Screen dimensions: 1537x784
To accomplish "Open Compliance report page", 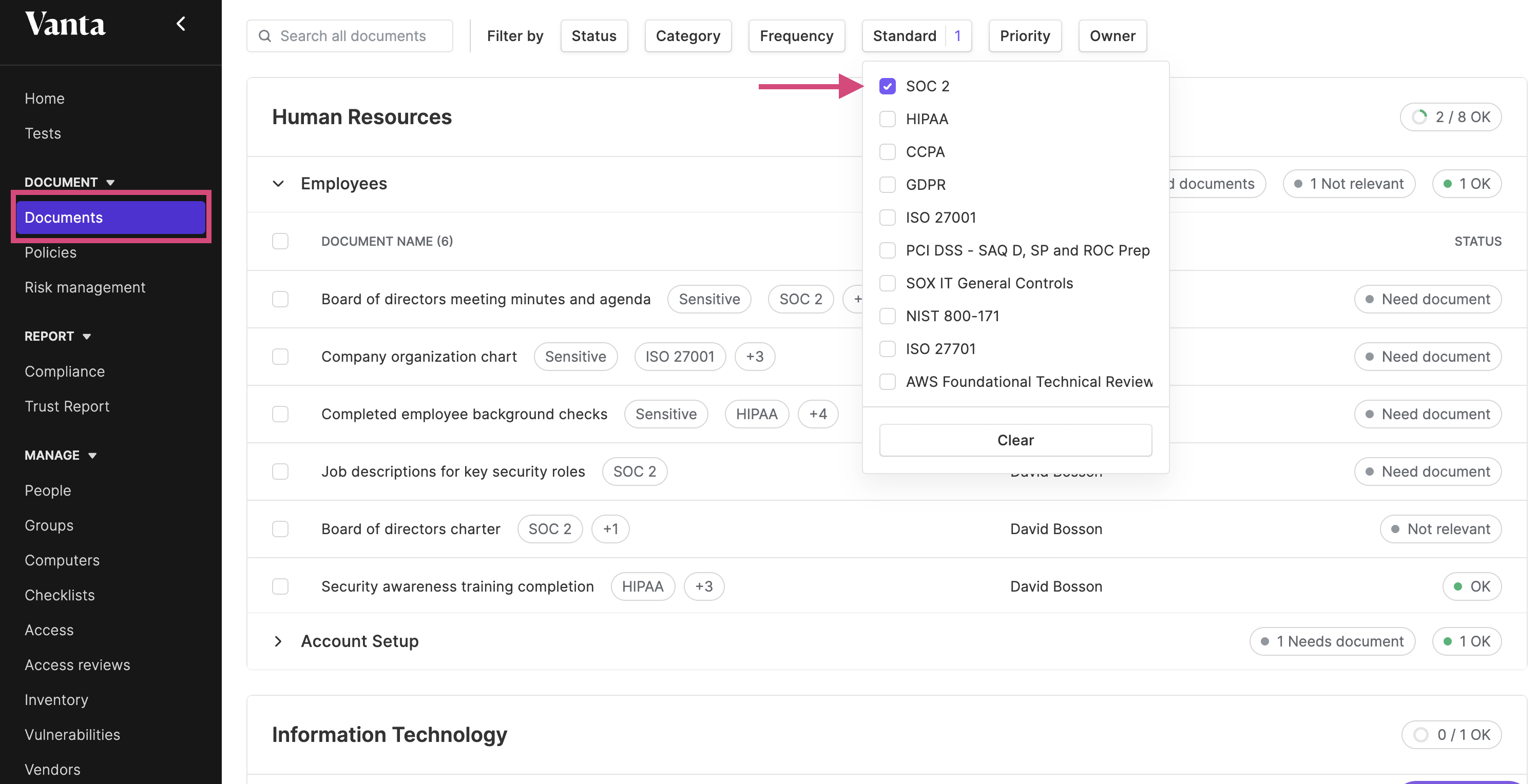I will (x=65, y=371).
